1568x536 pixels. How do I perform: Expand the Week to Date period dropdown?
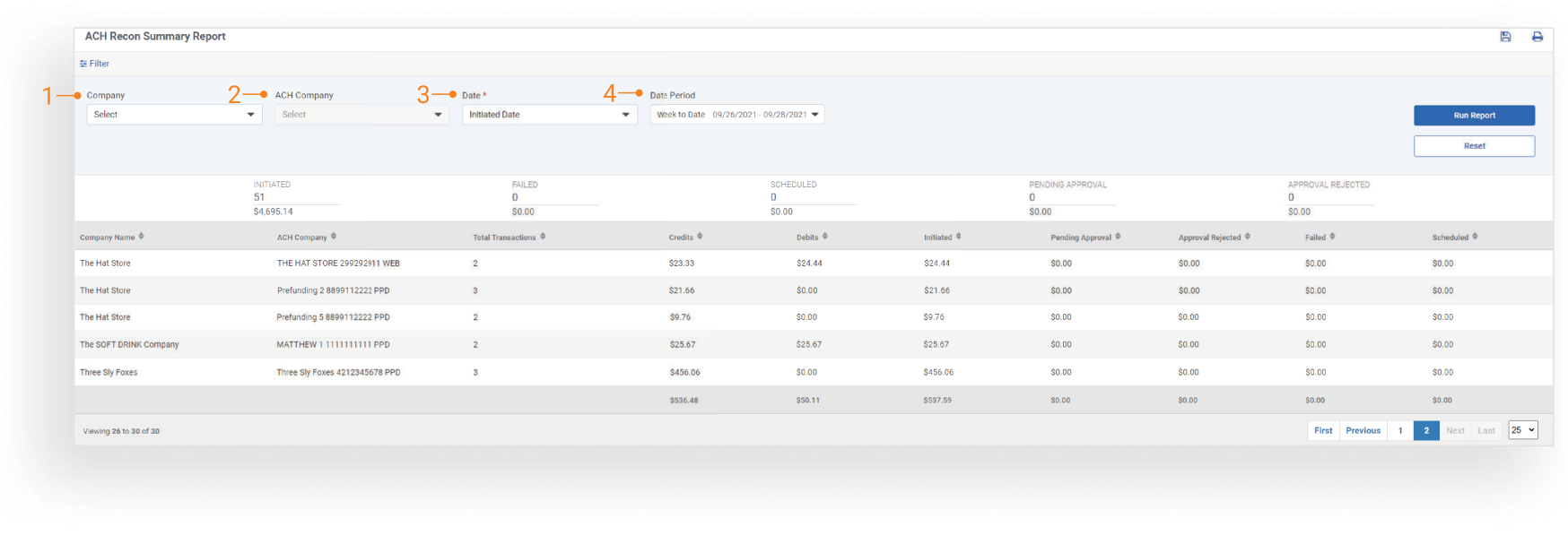click(736, 115)
